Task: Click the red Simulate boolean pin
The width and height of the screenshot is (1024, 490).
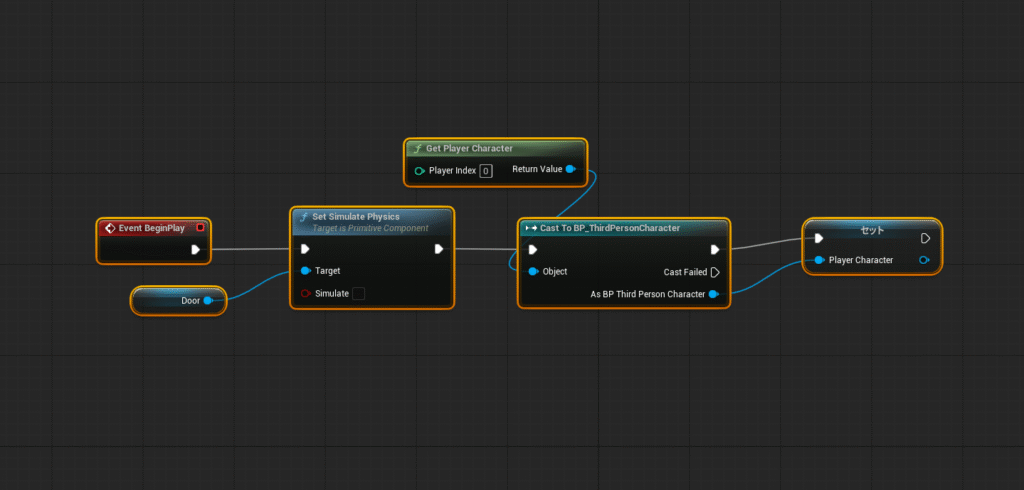Action: point(305,293)
